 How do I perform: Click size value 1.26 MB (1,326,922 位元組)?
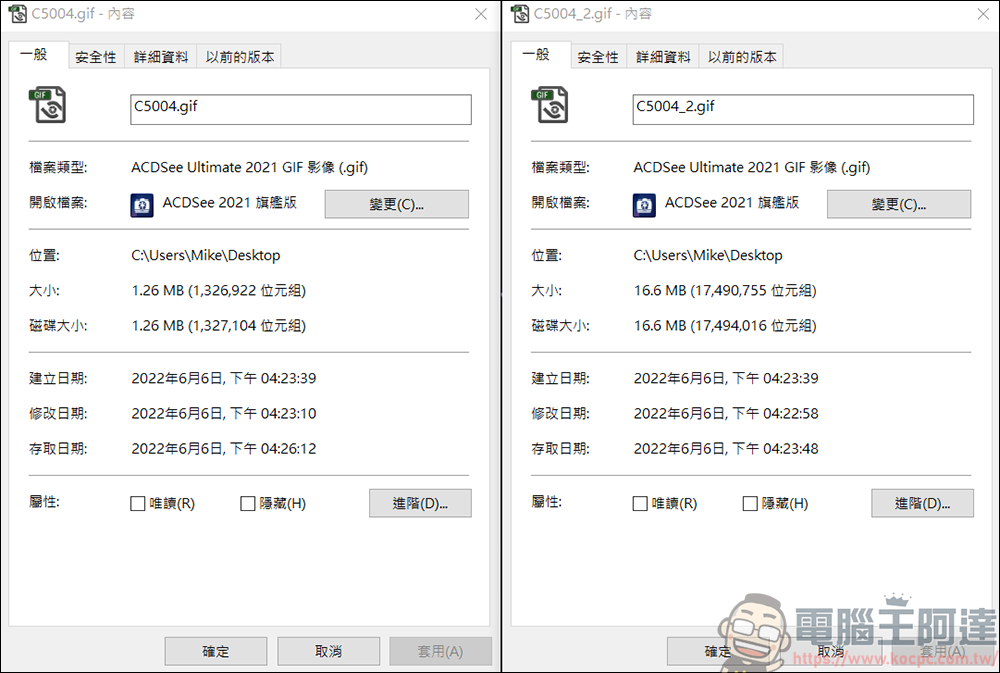click(219, 291)
